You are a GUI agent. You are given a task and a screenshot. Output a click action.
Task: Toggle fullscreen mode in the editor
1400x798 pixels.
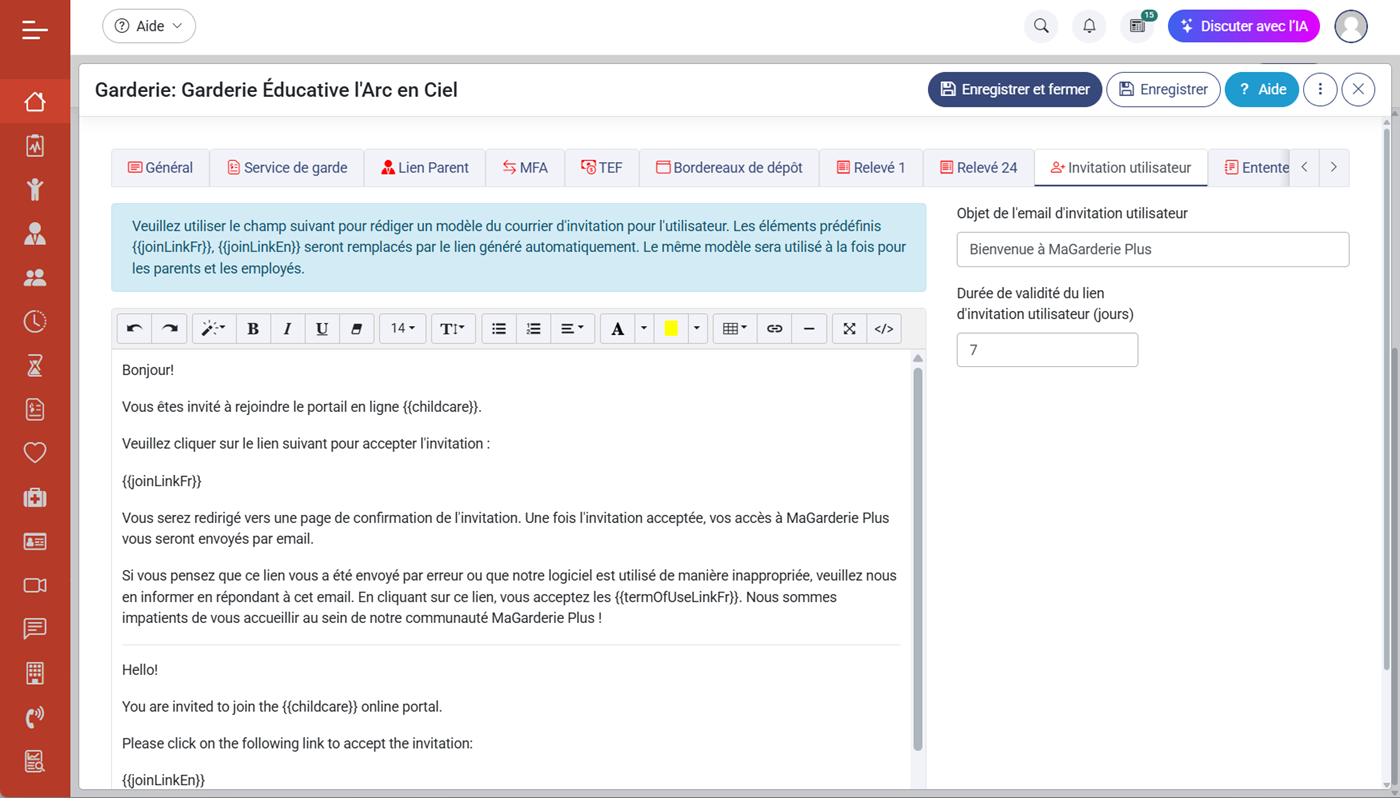coord(849,329)
